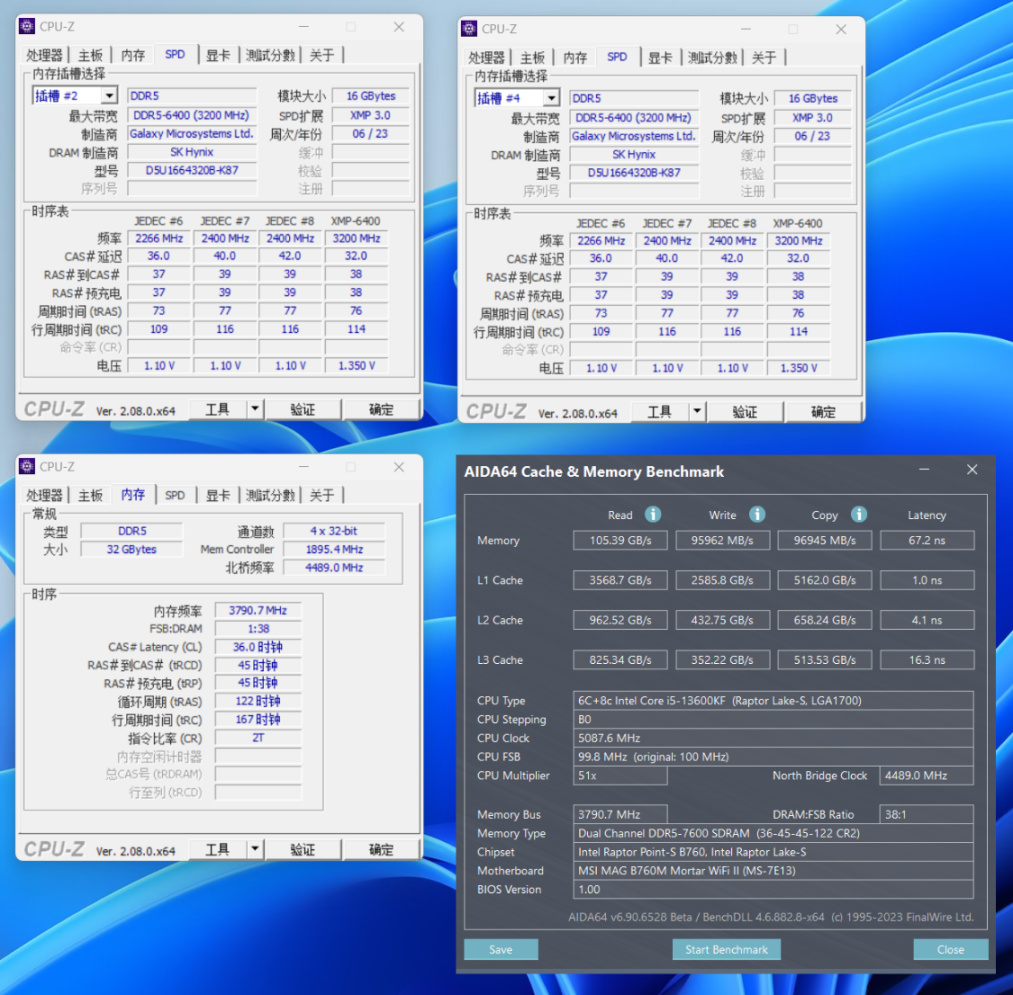Screen dimensions: 1013x995
Task: Click CPU Type field showing i5-13600KF
Action: coord(773,700)
